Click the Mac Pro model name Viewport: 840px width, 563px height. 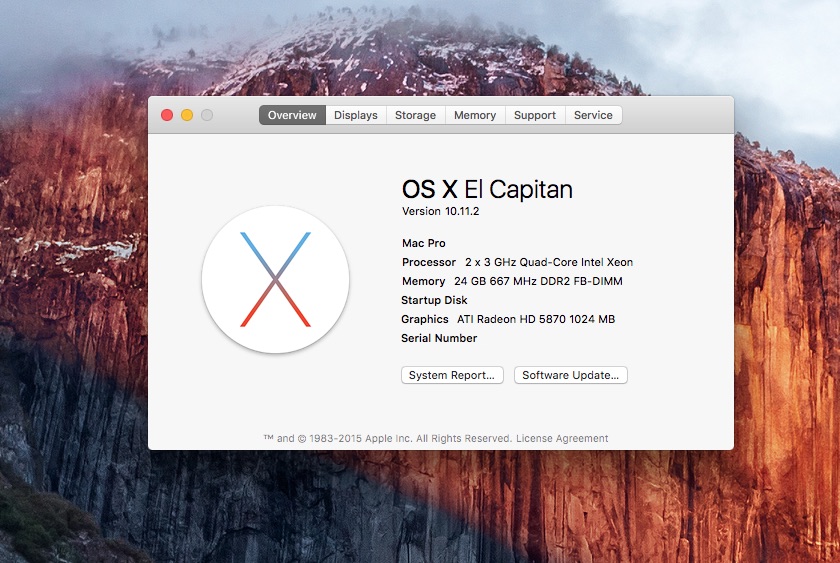click(423, 243)
